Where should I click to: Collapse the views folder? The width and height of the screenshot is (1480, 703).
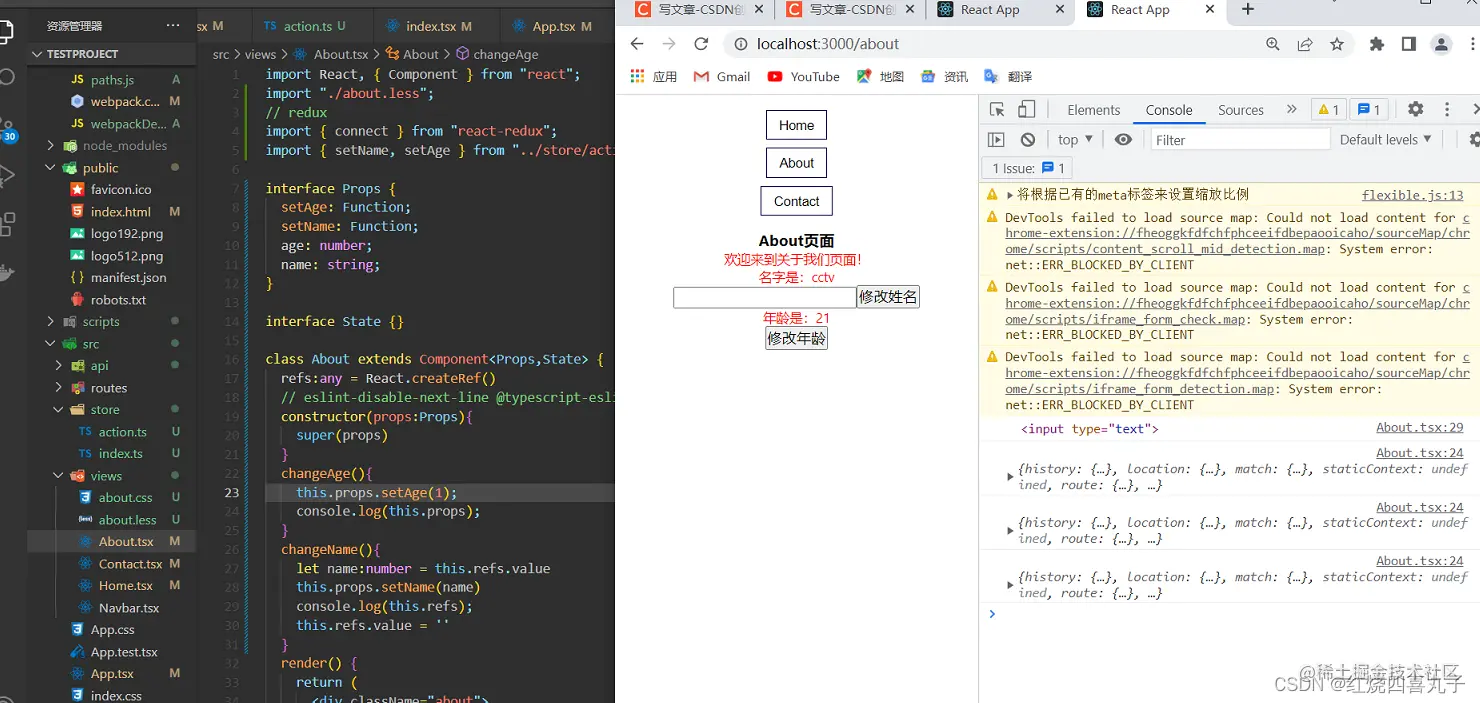tap(59, 476)
